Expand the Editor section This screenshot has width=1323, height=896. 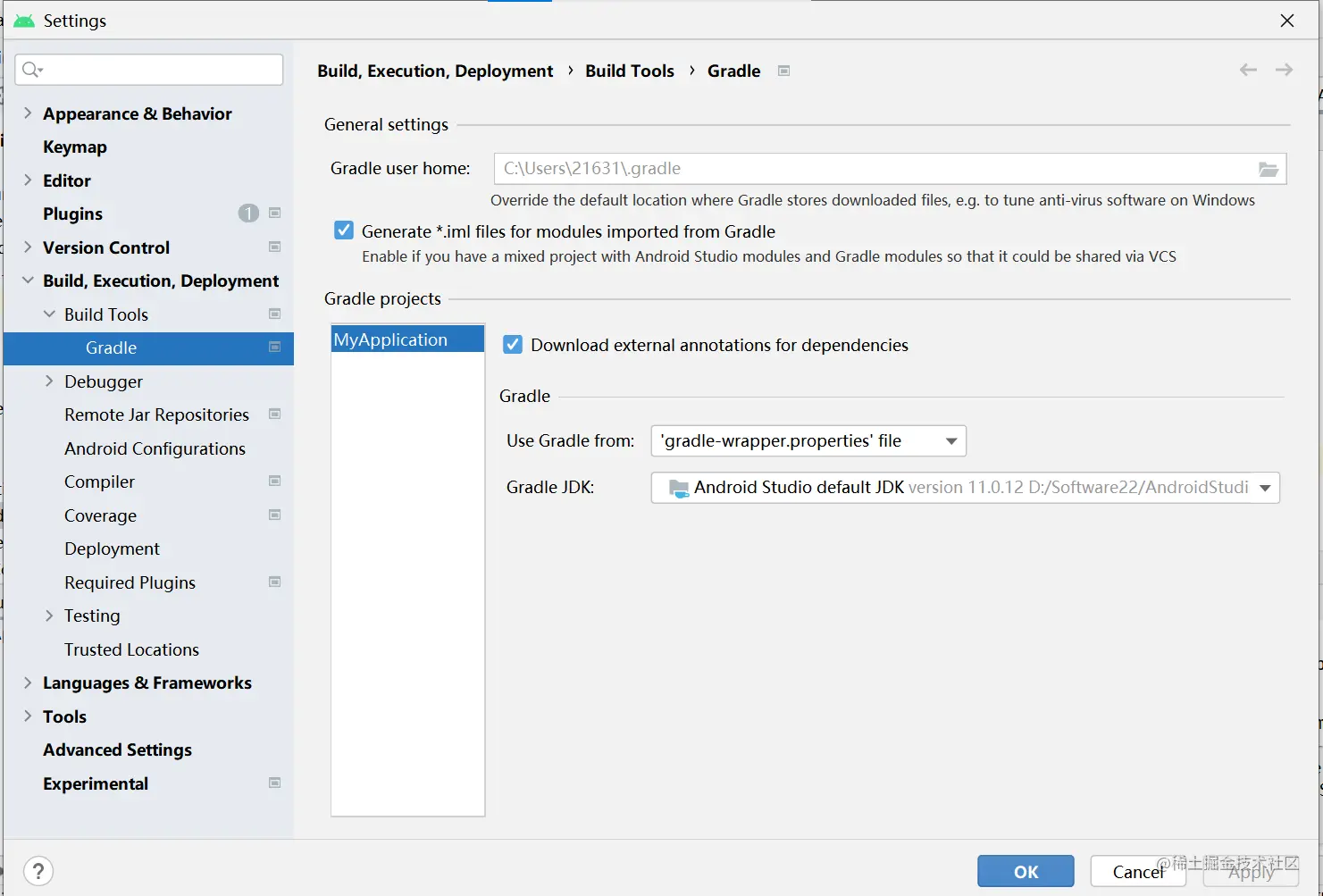(28, 180)
